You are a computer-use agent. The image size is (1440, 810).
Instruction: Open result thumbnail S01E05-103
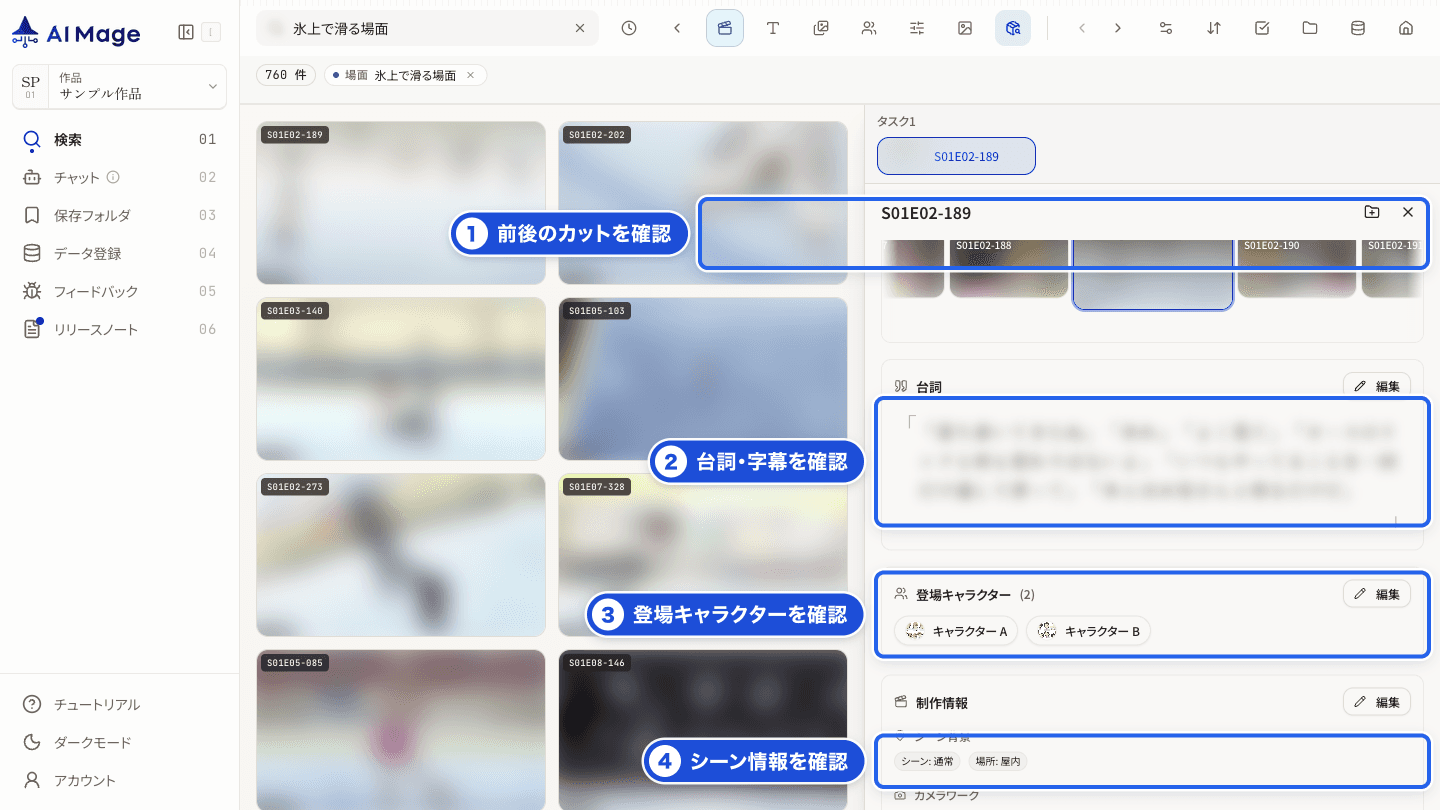[x=703, y=379]
